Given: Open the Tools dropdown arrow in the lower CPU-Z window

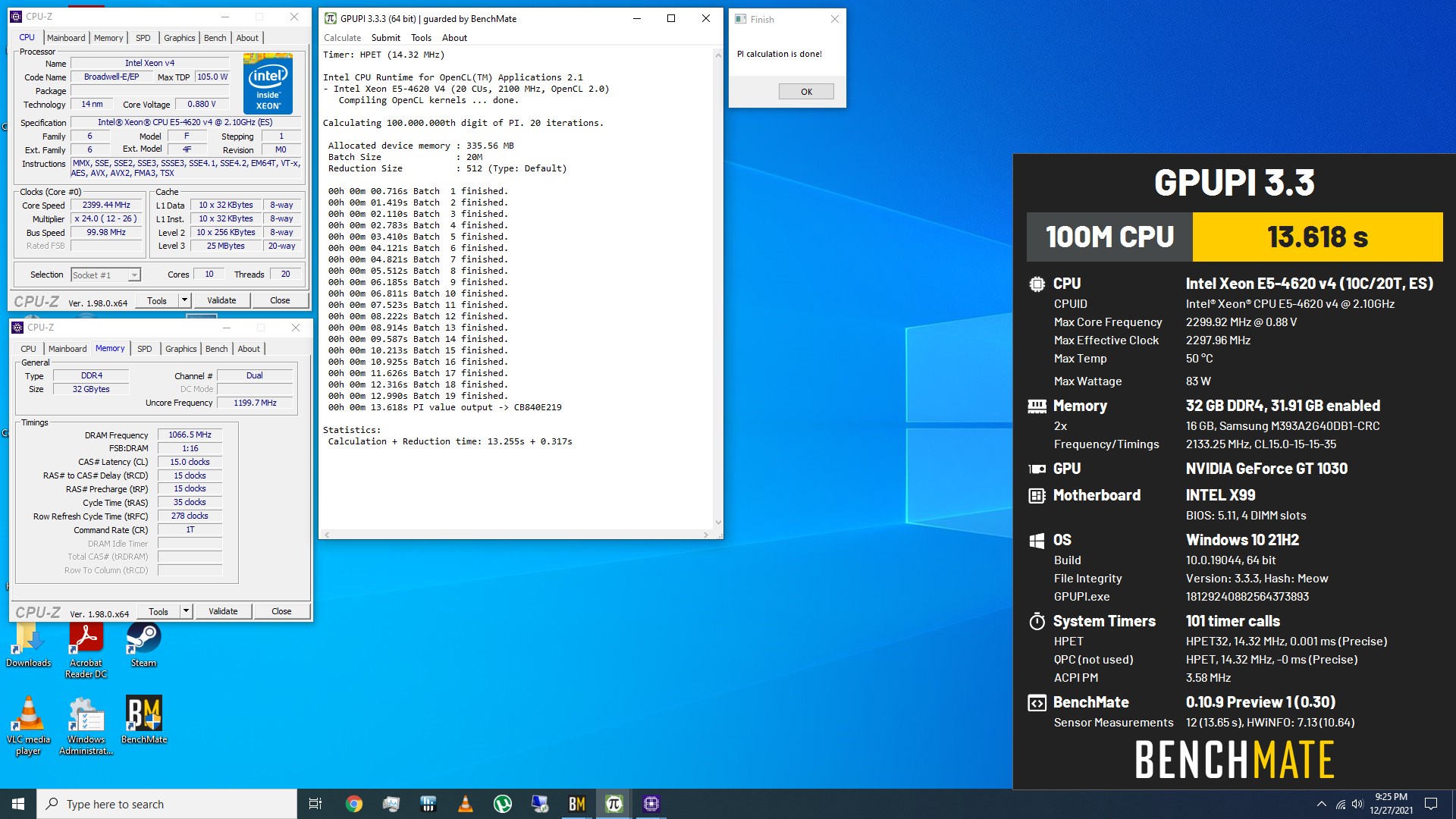Looking at the screenshot, I should click(x=186, y=611).
